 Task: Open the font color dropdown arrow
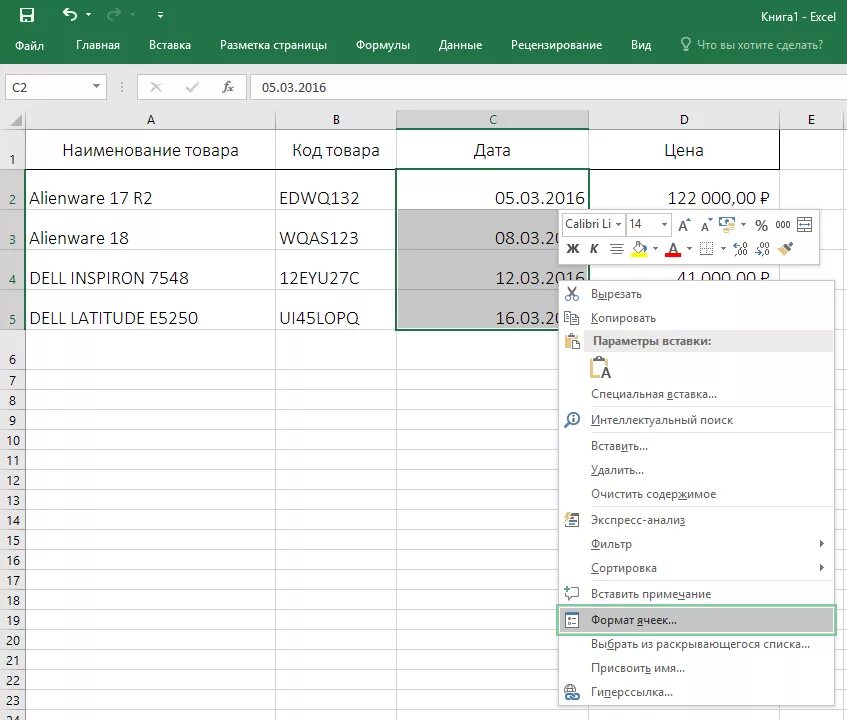point(689,248)
